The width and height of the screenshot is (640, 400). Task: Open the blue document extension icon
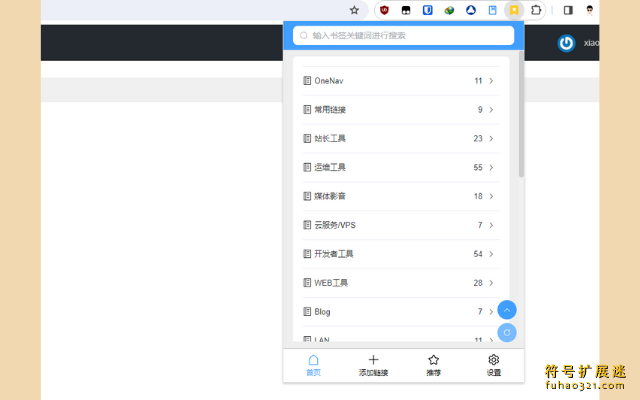pos(493,10)
